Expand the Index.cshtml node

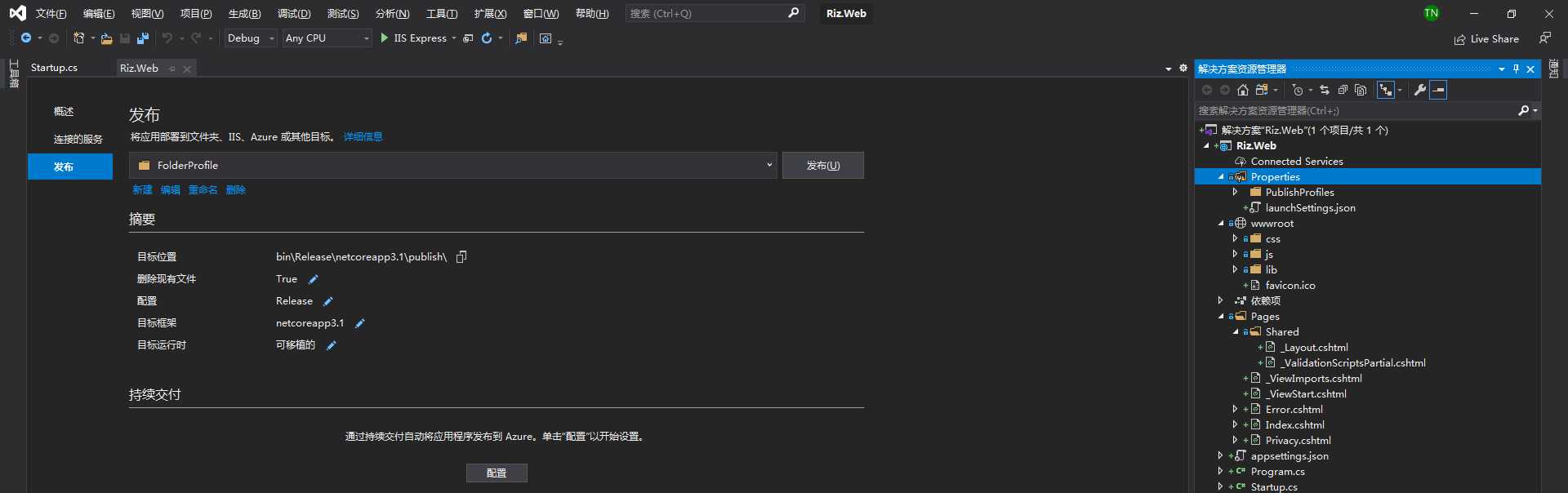click(x=1235, y=424)
